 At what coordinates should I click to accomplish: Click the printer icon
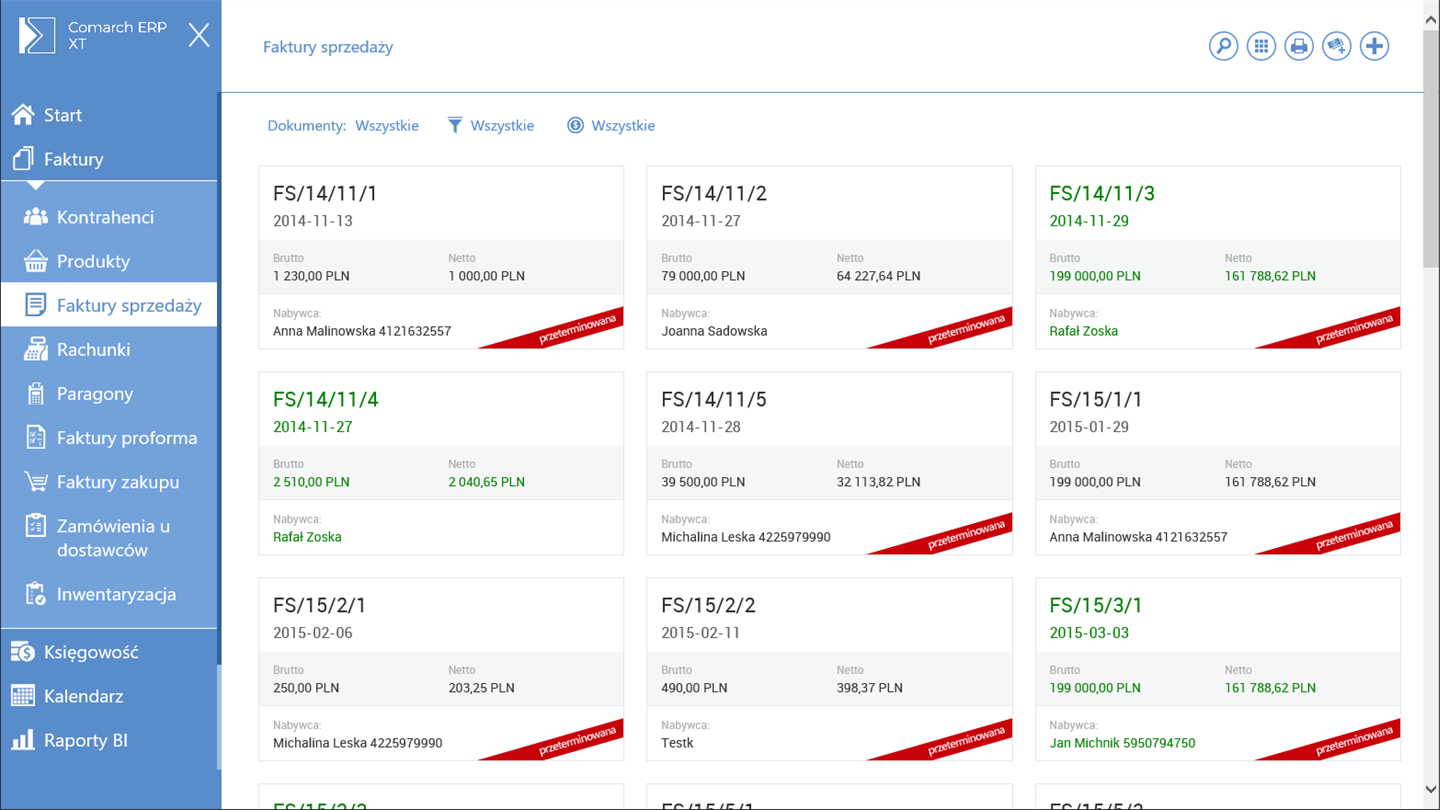[1299, 46]
